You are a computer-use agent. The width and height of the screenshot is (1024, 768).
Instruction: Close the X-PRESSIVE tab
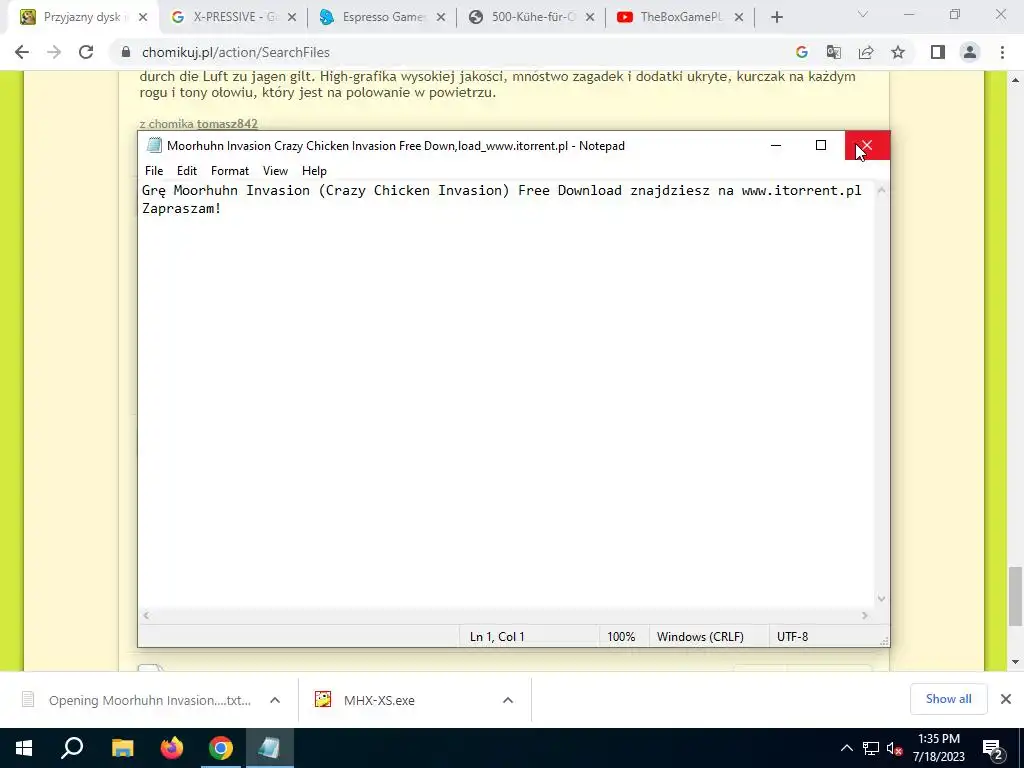pos(292,18)
